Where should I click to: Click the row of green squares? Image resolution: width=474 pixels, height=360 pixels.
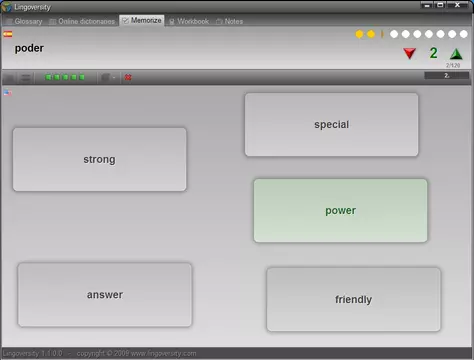(65, 77)
